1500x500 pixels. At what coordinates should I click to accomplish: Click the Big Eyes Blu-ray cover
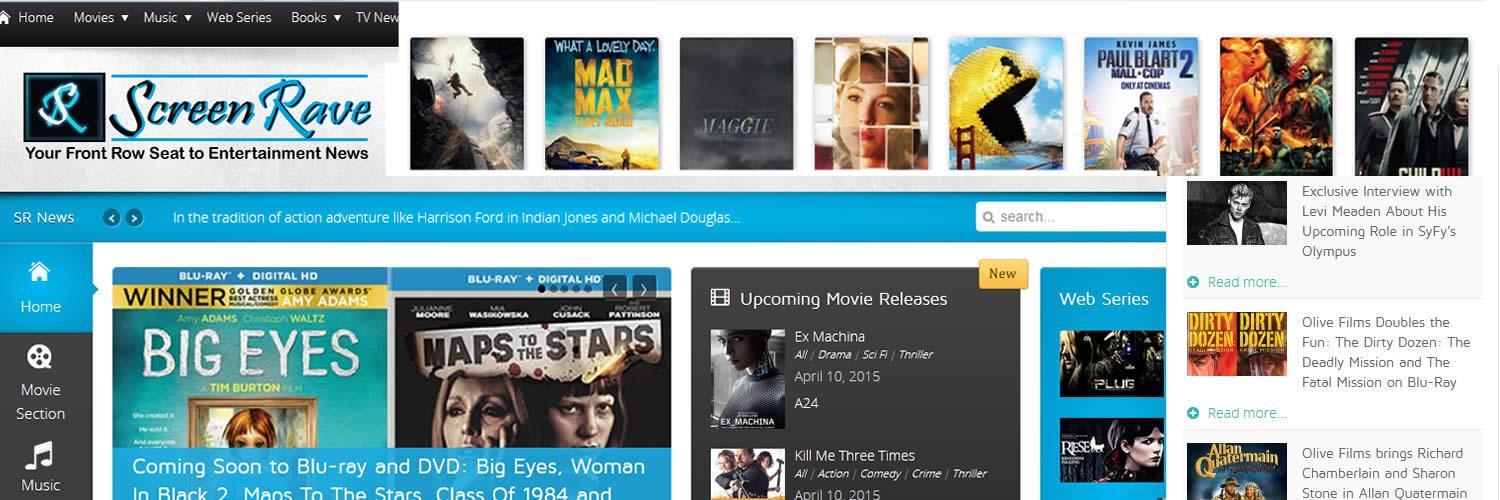click(x=250, y=357)
